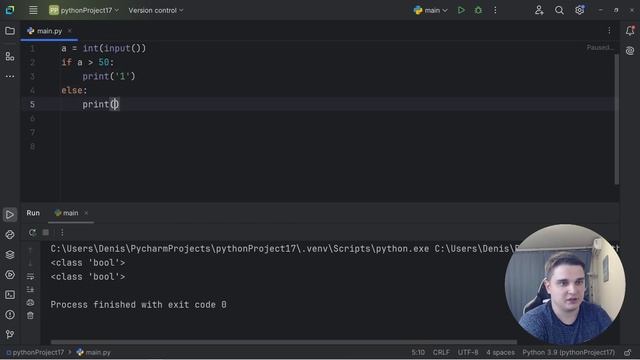Open the Git version control tool window
The height and width of the screenshot is (360, 640).
tap(10, 334)
